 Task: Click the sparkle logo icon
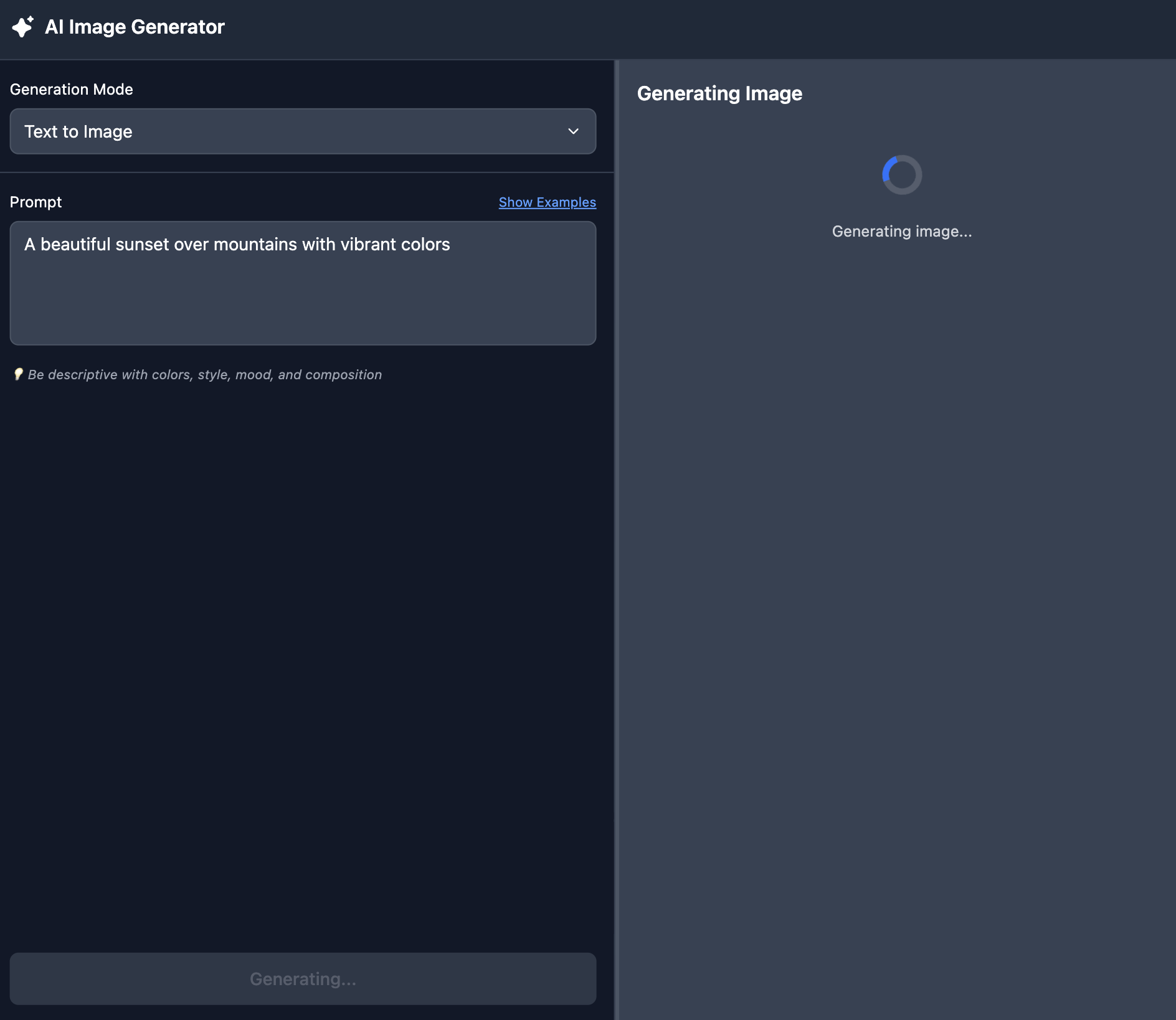point(22,27)
